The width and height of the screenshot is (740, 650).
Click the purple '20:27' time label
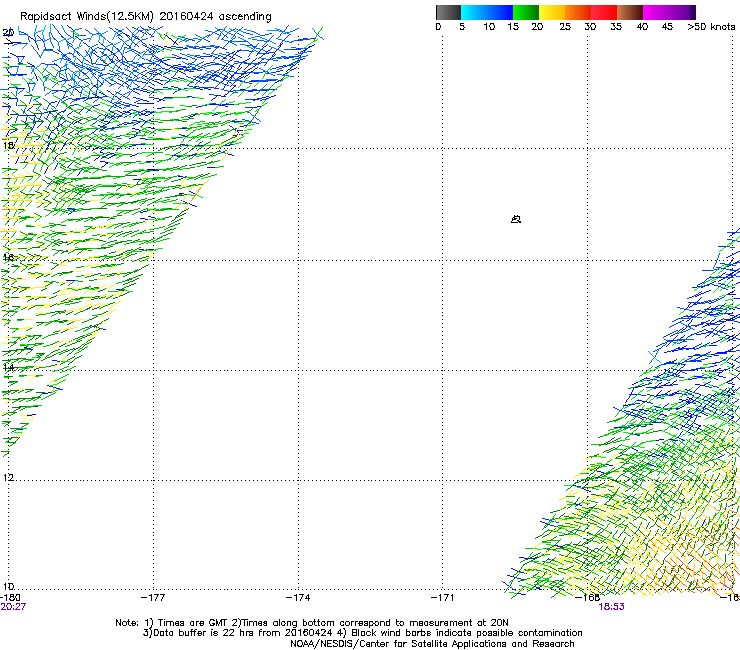coord(13,607)
